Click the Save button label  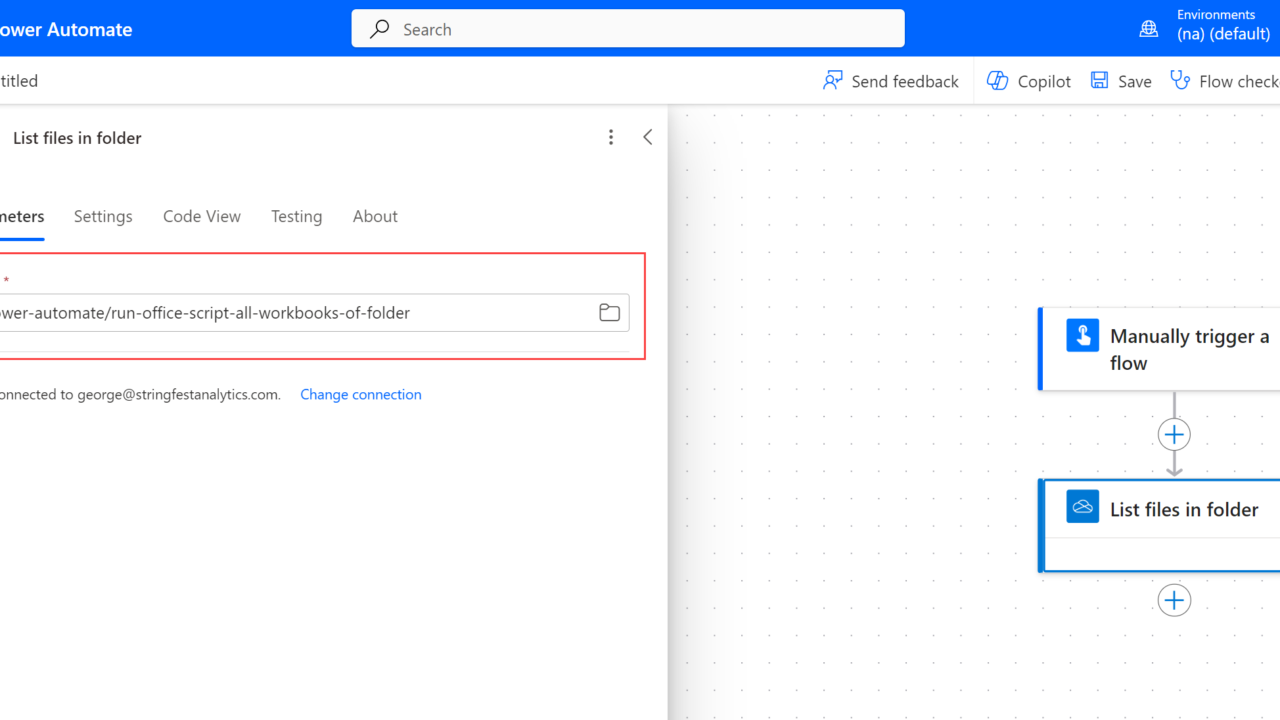(1135, 81)
